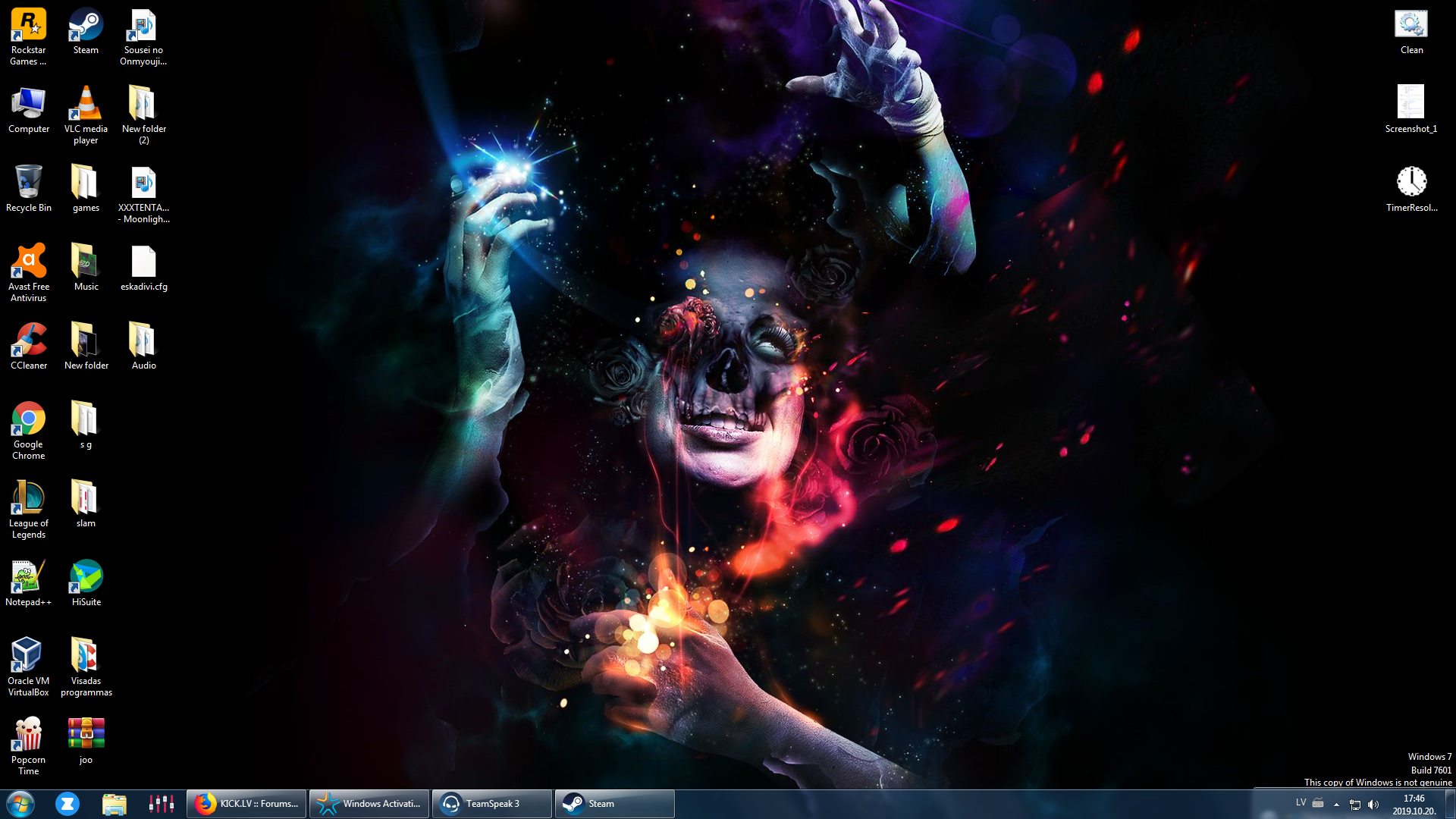Select Sousei no Onmyouji audio file
The image size is (1456, 819).
pyautogui.click(x=143, y=36)
